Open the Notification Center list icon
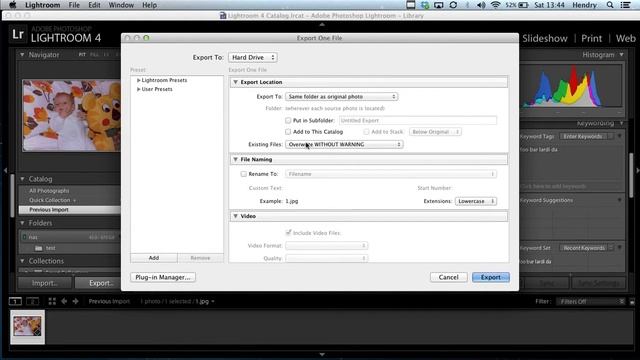640x360 pixels. 625,5
